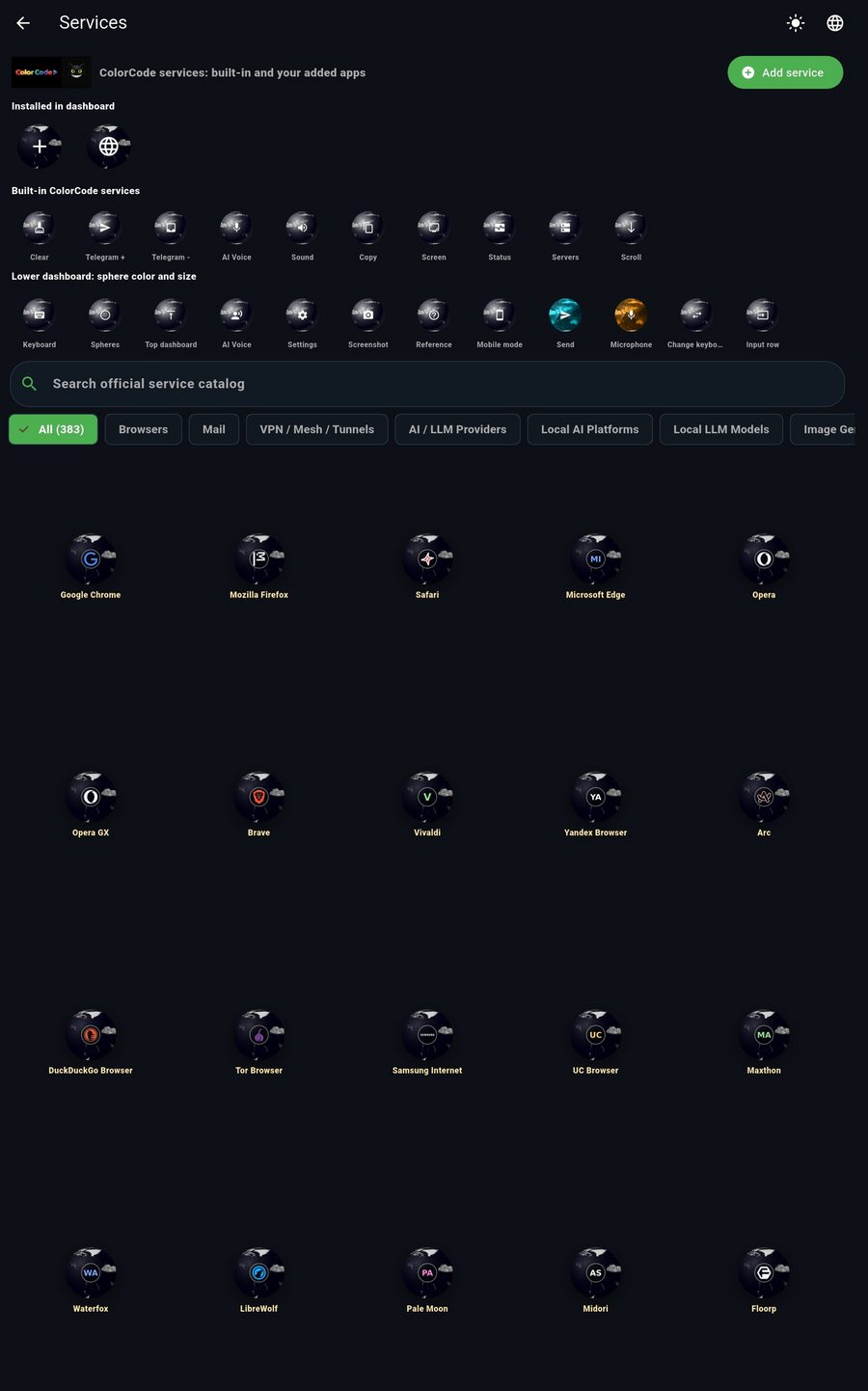Filter catalog by Mail
The height and width of the screenshot is (1391, 868).
pos(214,429)
